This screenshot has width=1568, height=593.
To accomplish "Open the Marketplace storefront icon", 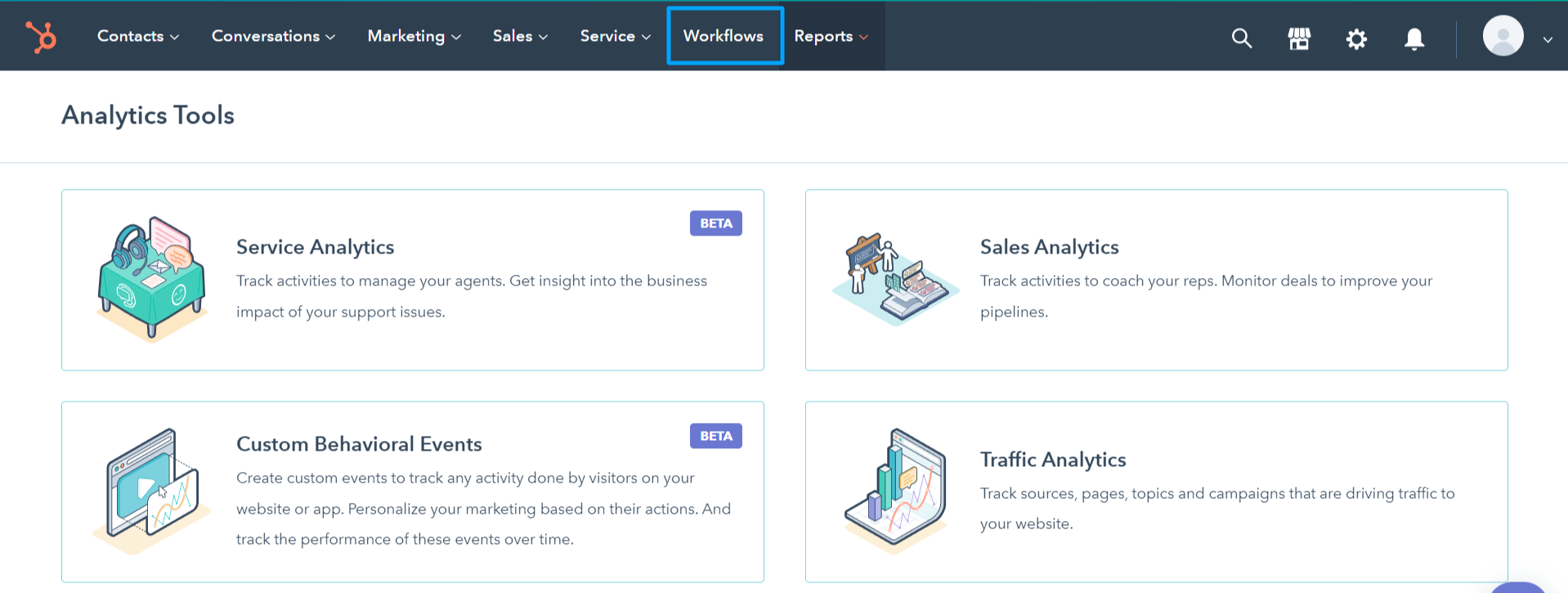I will (1299, 38).
